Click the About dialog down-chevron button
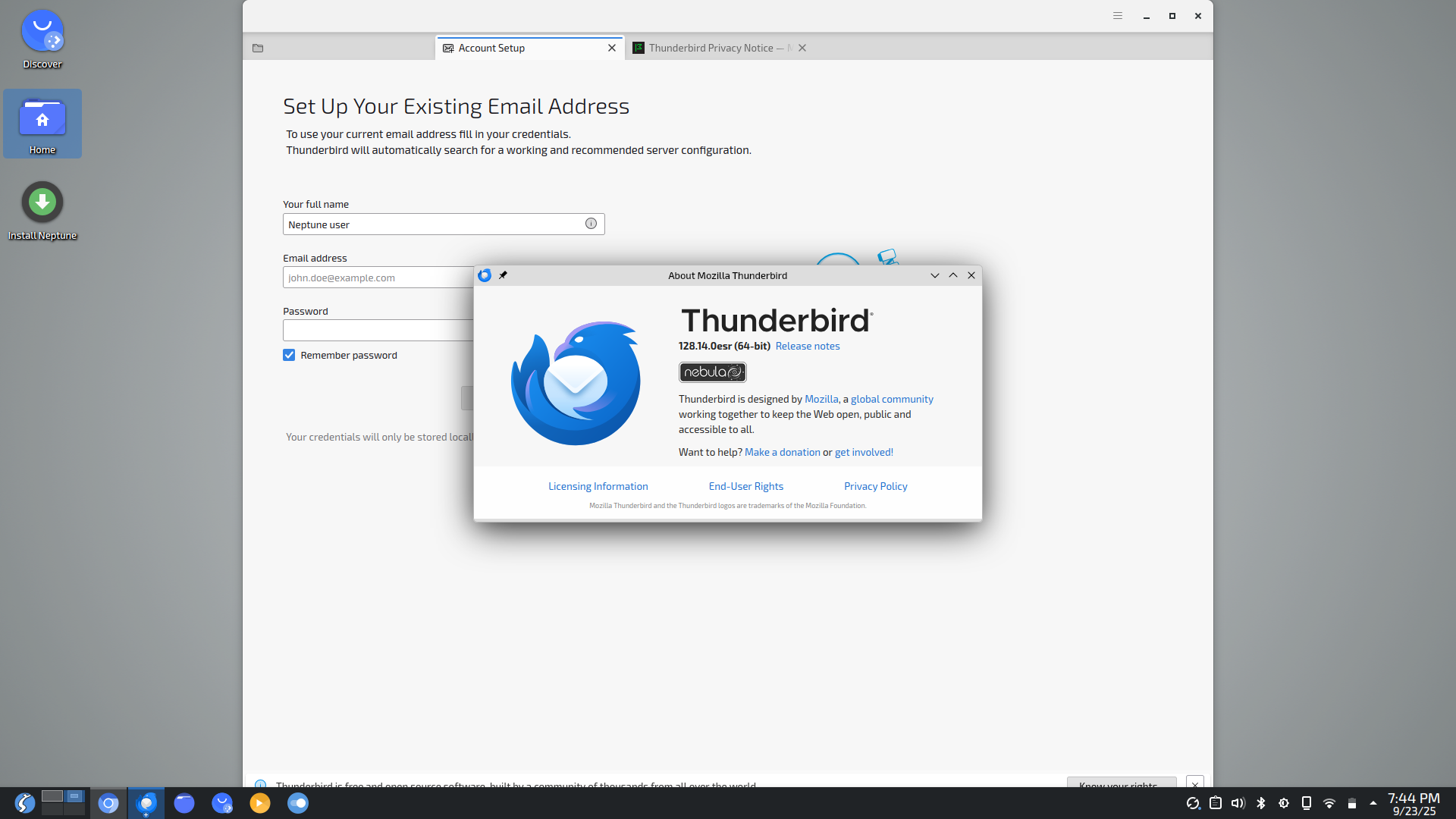1456x819 pixels. click(934, 275)
